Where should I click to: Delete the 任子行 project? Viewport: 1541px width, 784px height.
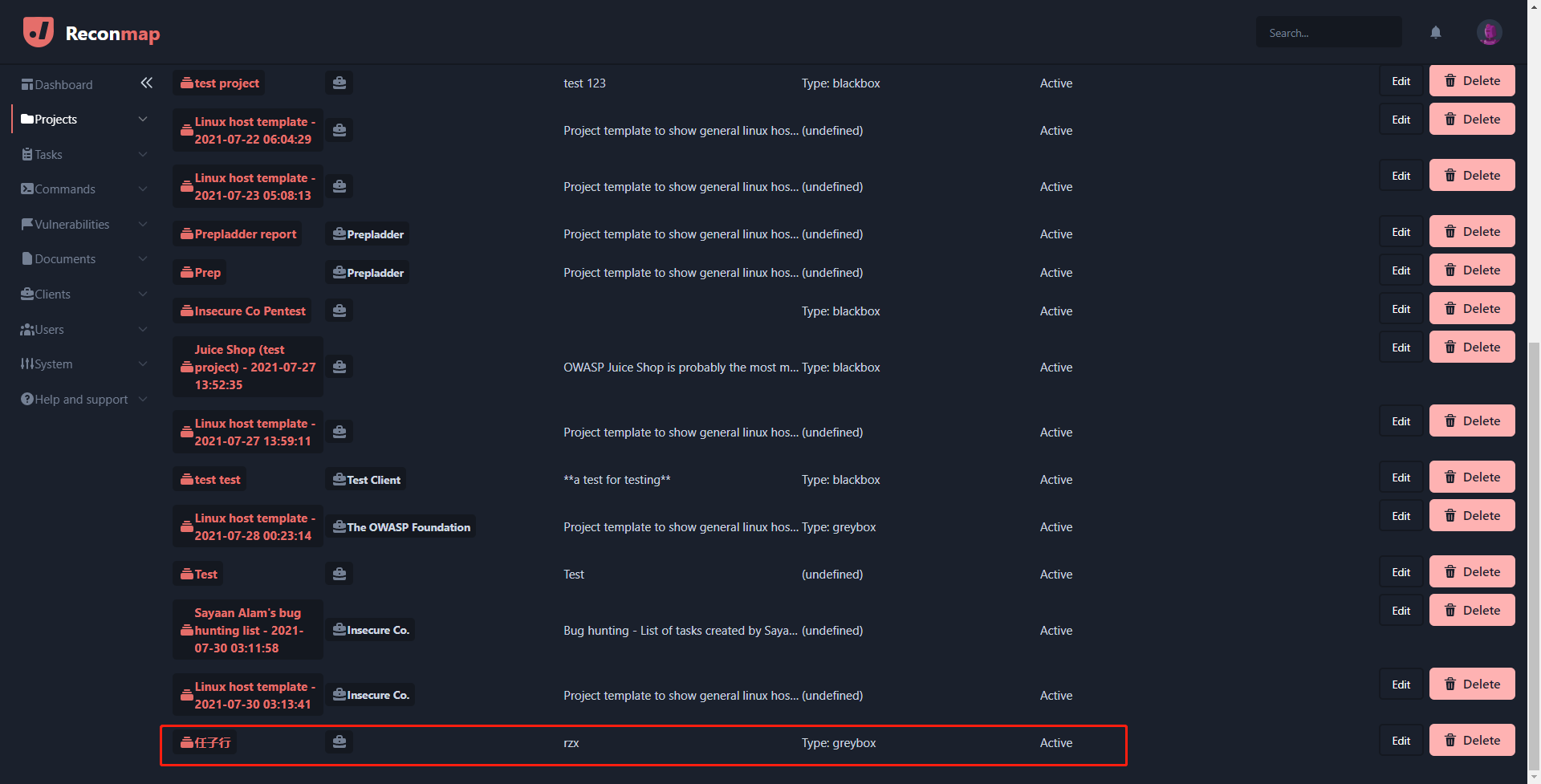(x=1471, y=741)
